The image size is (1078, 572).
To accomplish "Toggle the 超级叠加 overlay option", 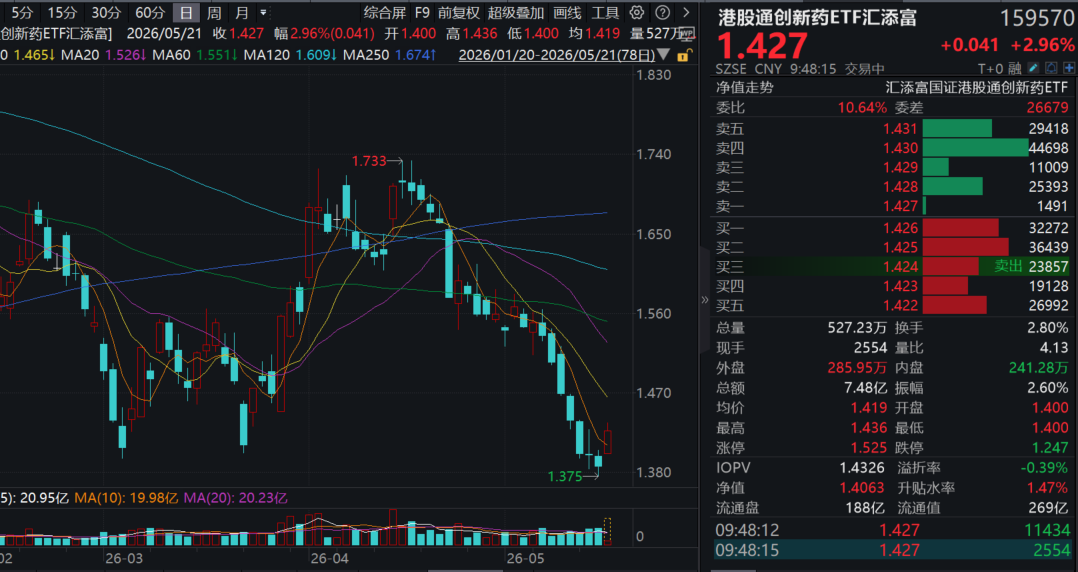I will click(516, 12).
